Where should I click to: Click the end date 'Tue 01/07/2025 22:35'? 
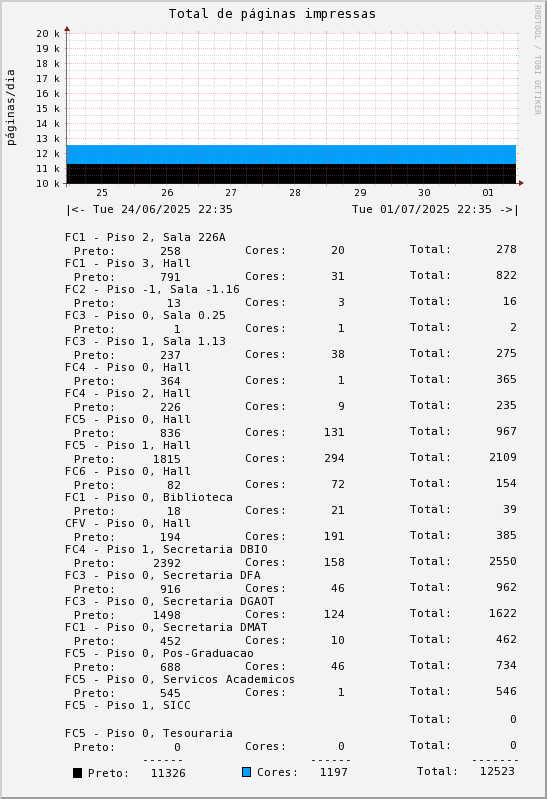pos(422,209)
